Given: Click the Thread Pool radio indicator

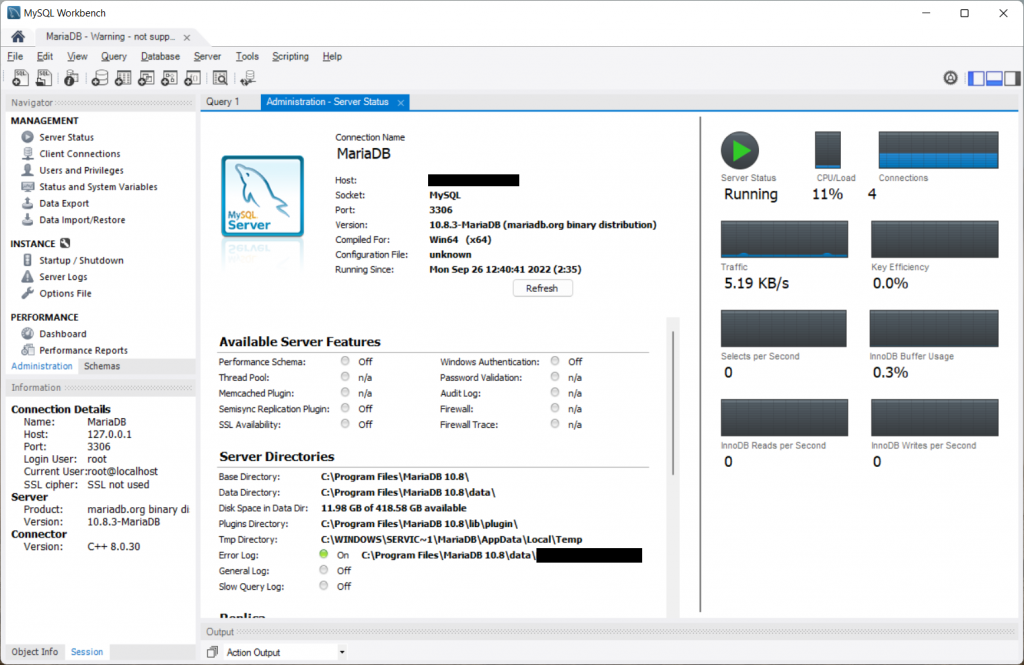Looking at the screenshot, I should point(345,377).
